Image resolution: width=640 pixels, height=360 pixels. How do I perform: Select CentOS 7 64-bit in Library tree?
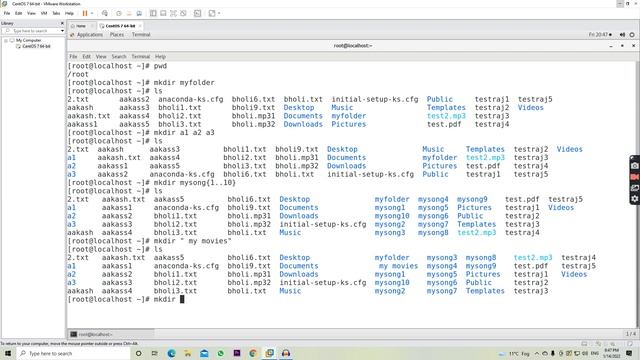click(x=36, y=46)
